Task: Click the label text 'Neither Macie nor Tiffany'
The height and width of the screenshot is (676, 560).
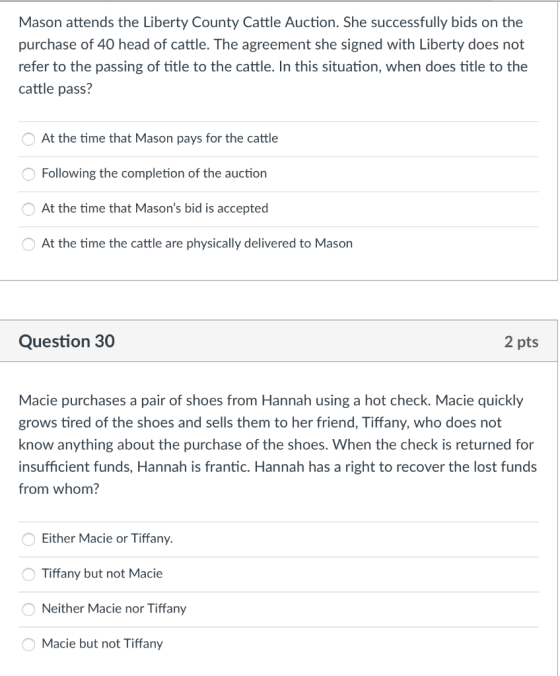Action: point(114,609)
